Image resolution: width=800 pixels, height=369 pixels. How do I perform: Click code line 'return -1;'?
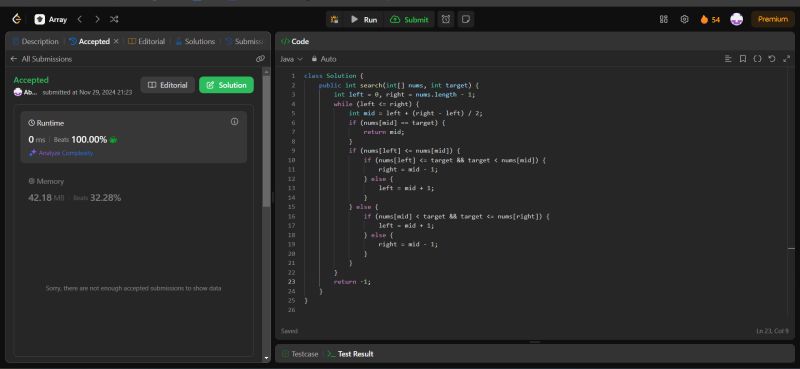352,282
